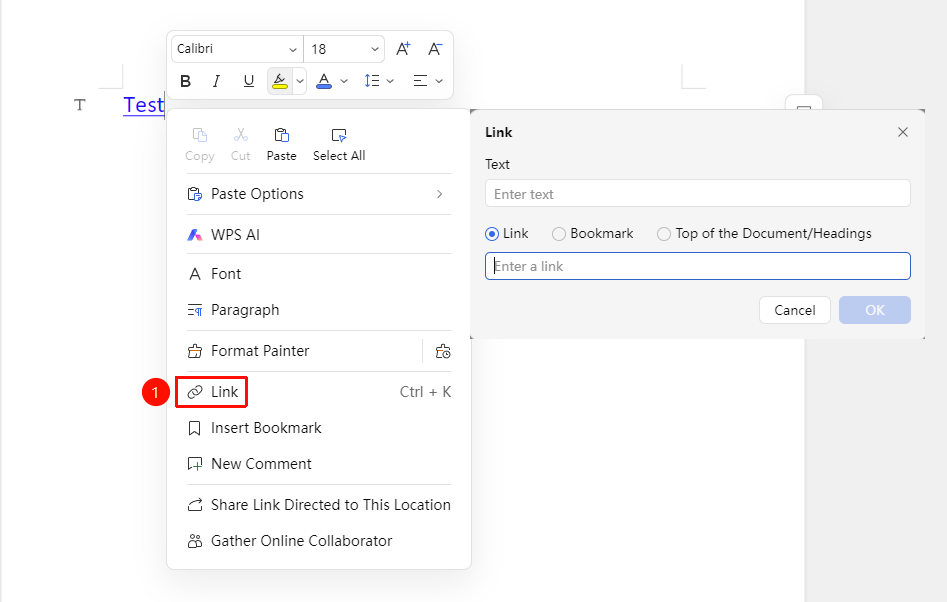Expand alignment options arrow
The image size is (947, 602).
pyautogui.click(x=439, y=81)
